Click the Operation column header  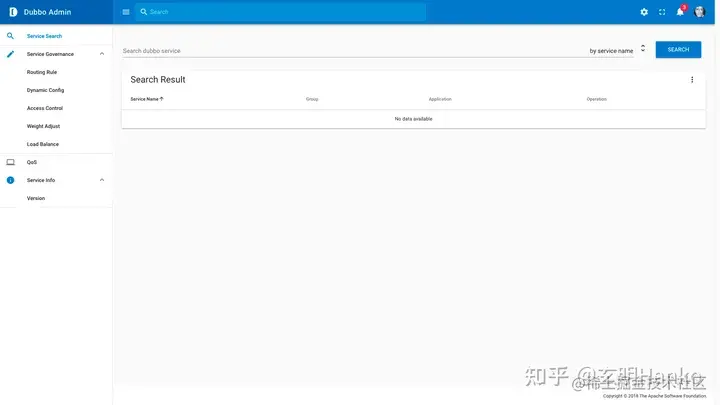(x=596, y=99)
